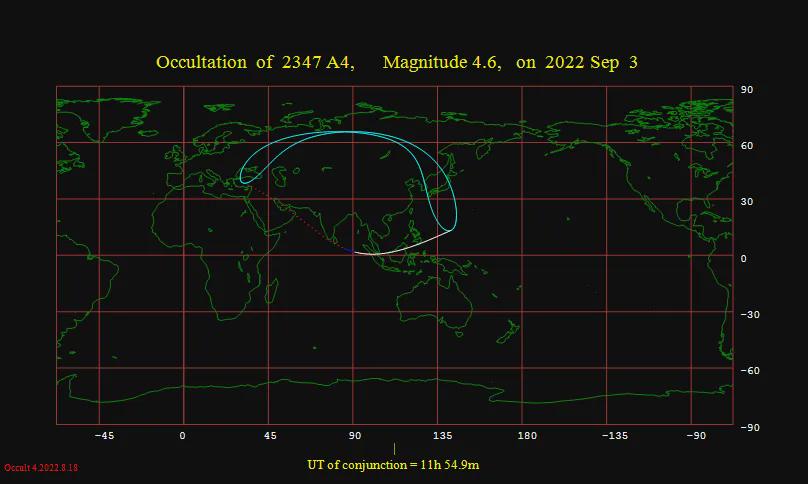The width and height of the screenshot is (808, 484).
Task: Click the date "2022 Sep 3" in the title
Action: coord(591,63)
